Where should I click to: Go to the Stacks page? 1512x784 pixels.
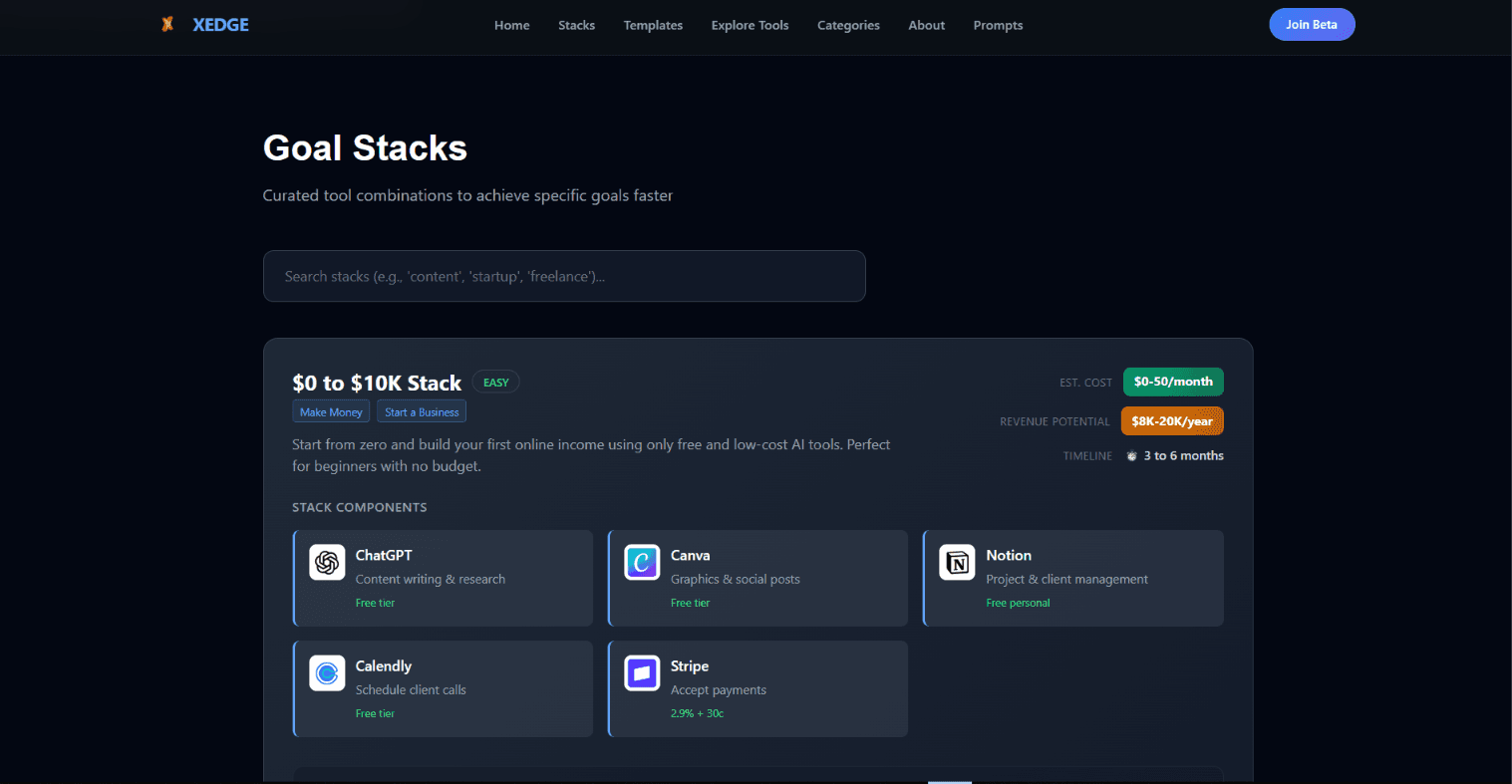[576, 26]
